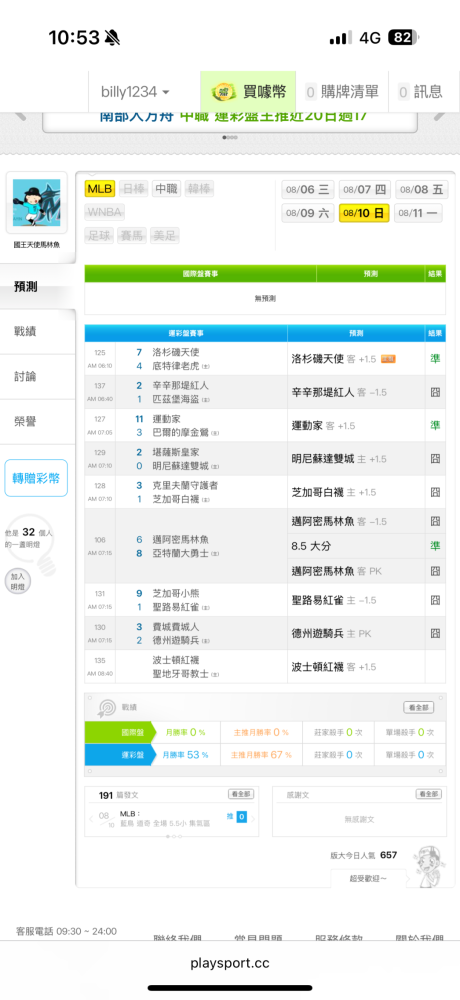Open the 討論 sidebar tab
Image resolution: width=460 pixels, height=1000 pixels.
(38, 376)
